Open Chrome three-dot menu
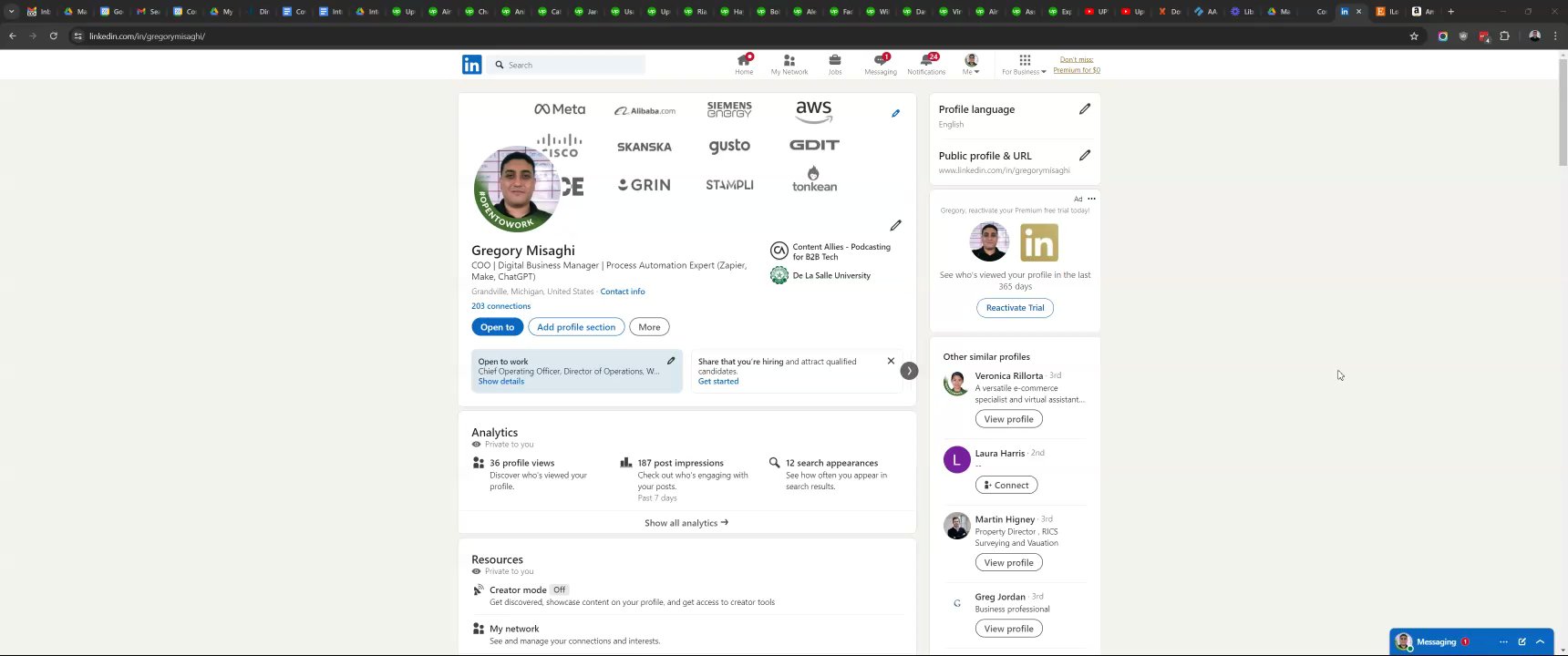This screenshot has height=656, width=1568. [x=1556, y=36]
